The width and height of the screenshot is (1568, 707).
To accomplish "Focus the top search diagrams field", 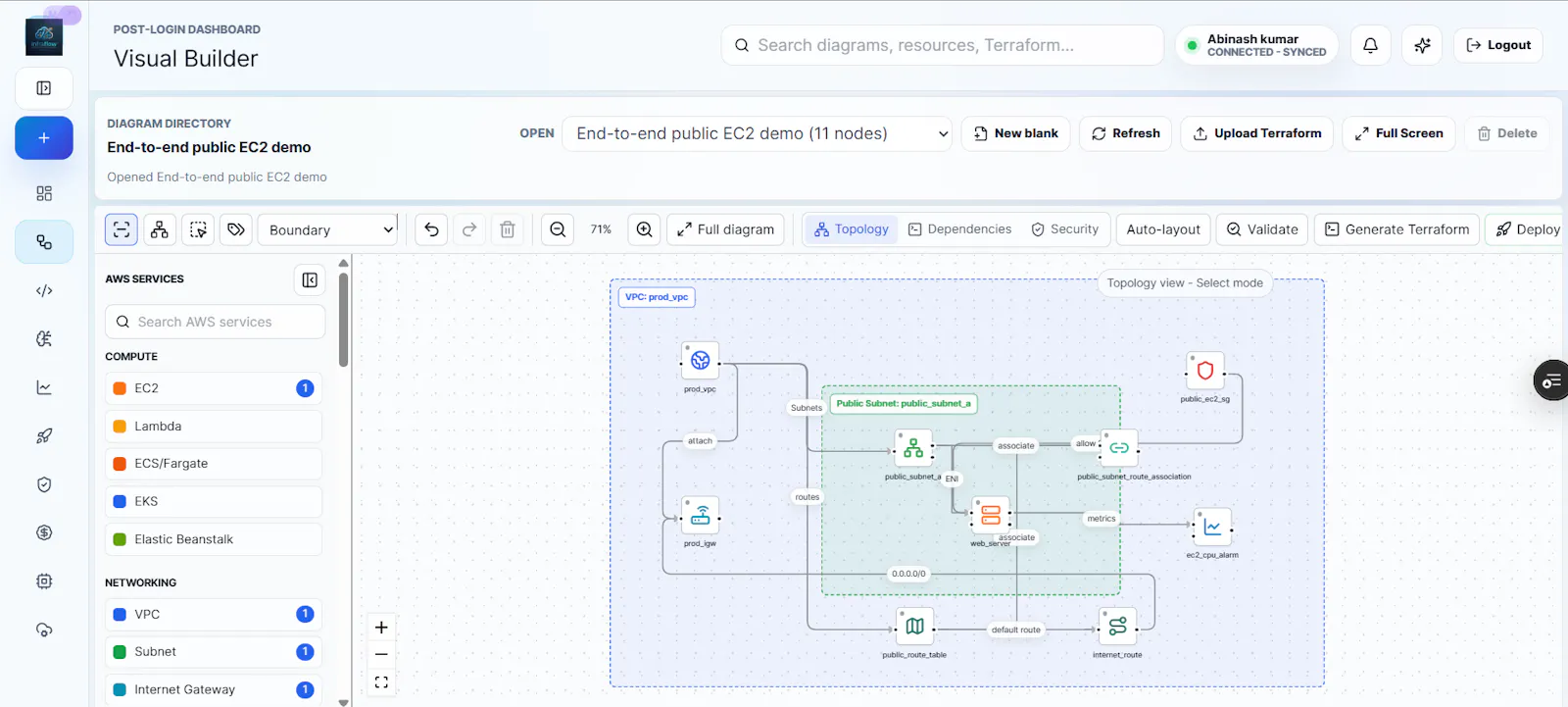I will coord(942,45).
